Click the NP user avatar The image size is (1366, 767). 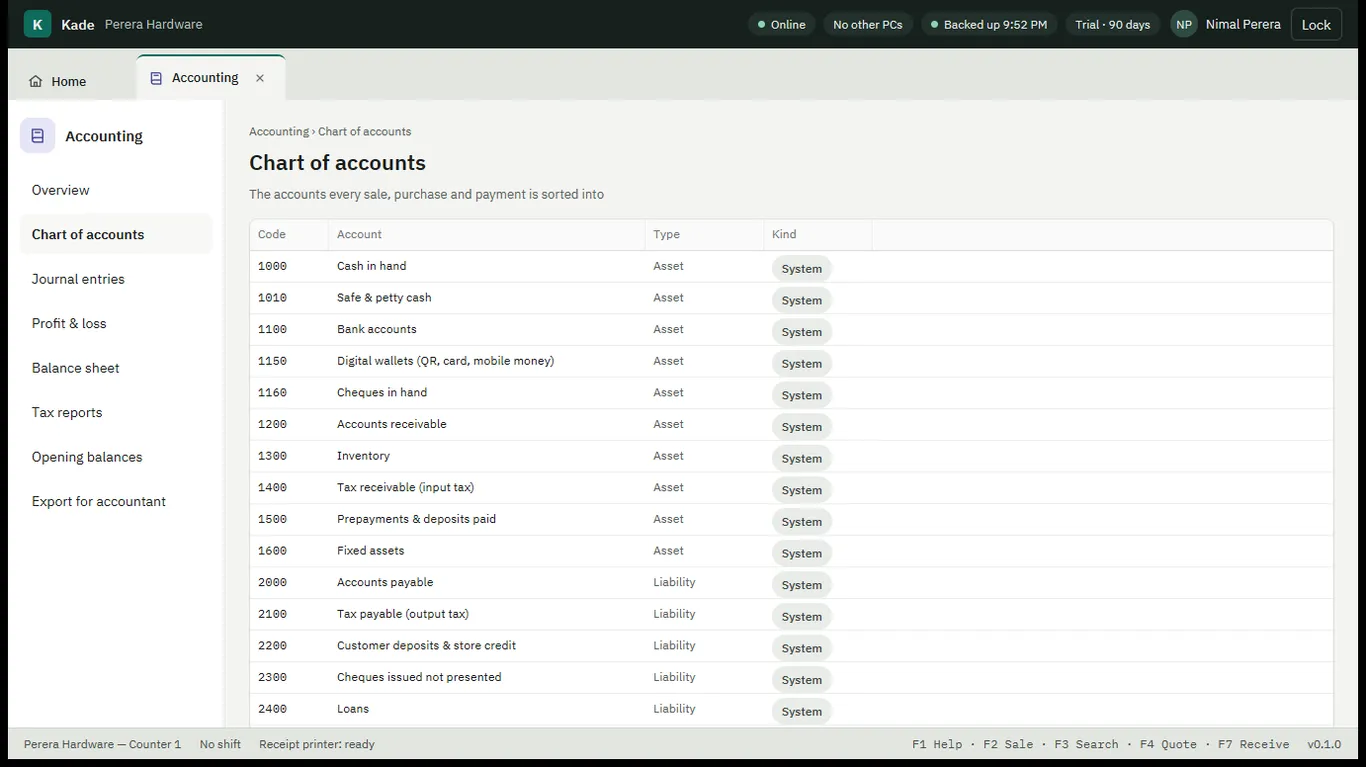coord(1184,24)
